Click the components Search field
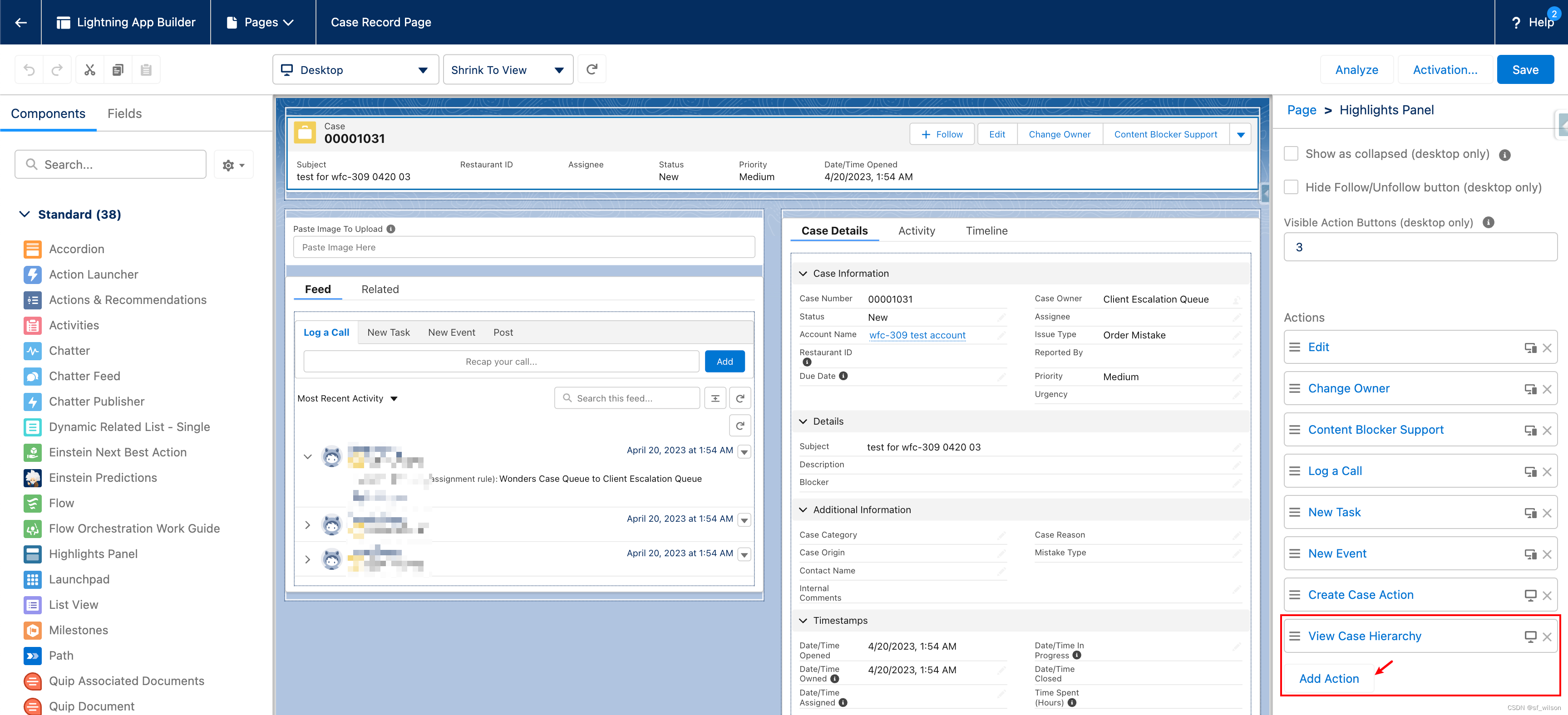1568x715 pixels. (111, 165)
